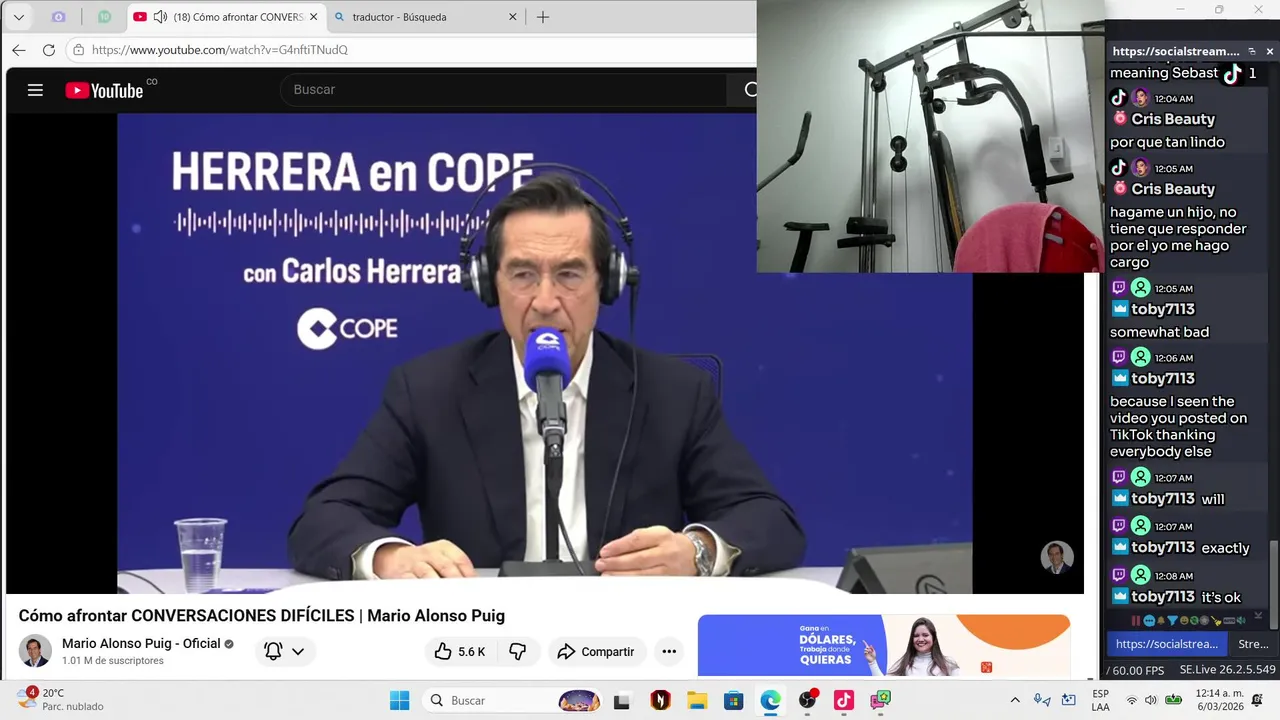Image resolution: width=1280 pixels, height=720 pixels.
Task: Select the https://socialstrea... dock tab
Action: [x=1166, y=644]
